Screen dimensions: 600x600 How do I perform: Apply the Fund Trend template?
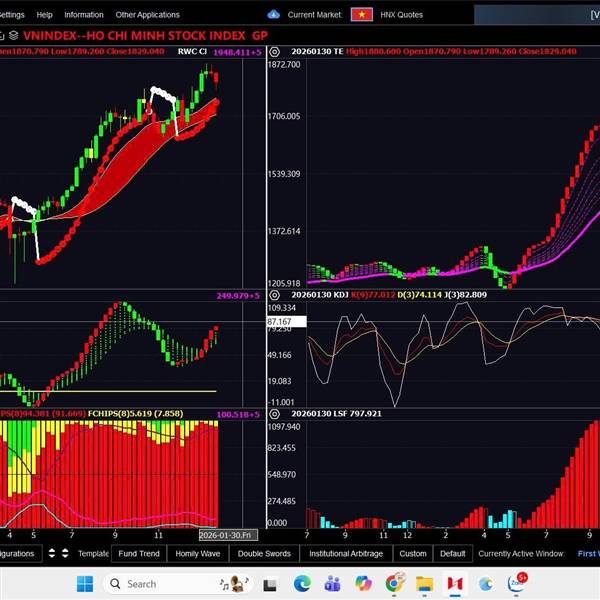click(138, 553)
